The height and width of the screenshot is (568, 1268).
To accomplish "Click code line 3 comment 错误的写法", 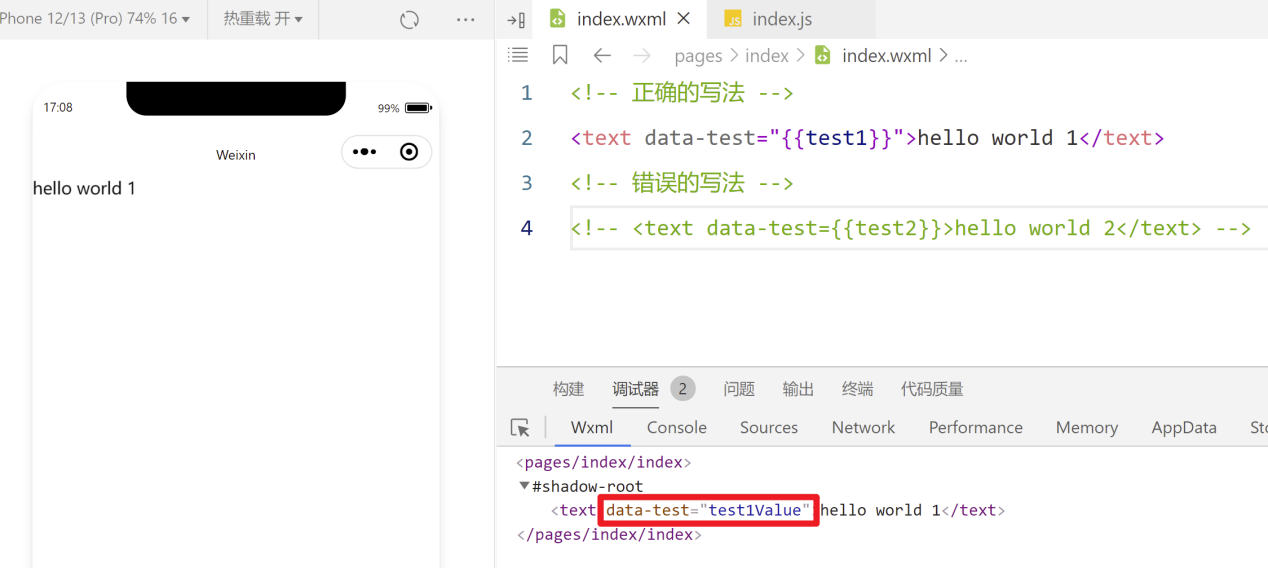I will click(x=682, y=183).
